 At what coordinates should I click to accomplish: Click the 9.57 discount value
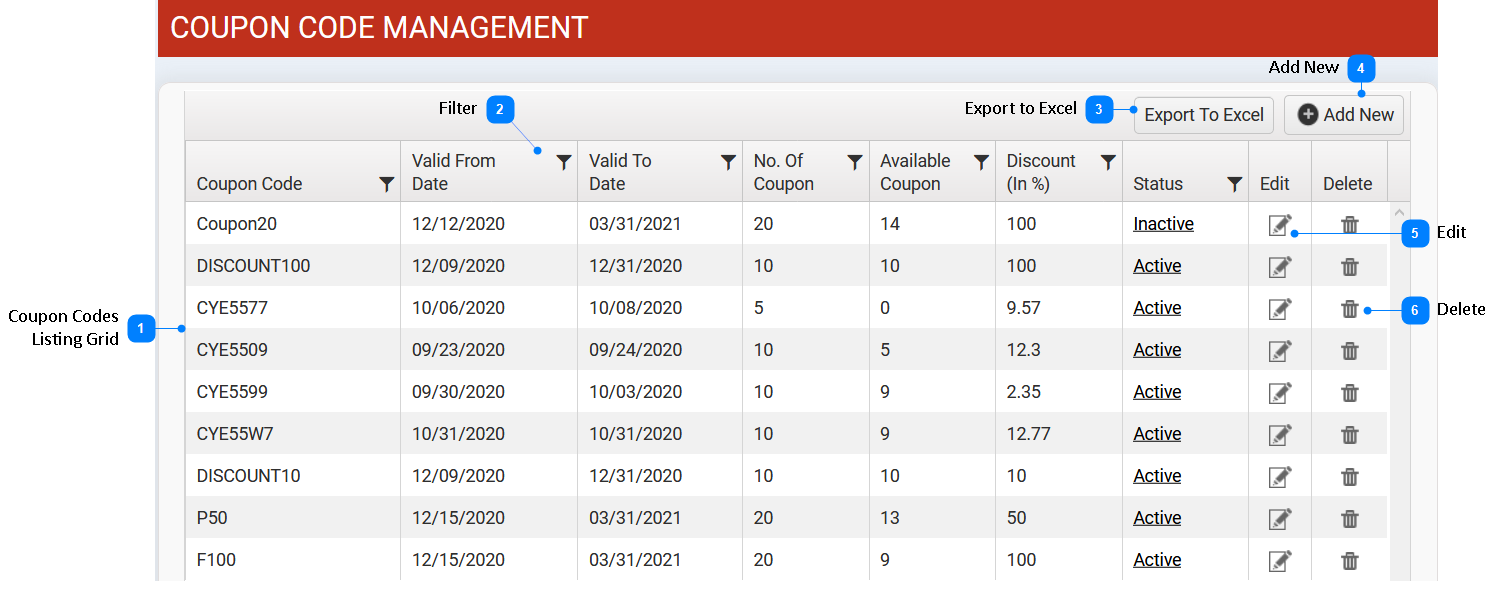(1024, 308)
